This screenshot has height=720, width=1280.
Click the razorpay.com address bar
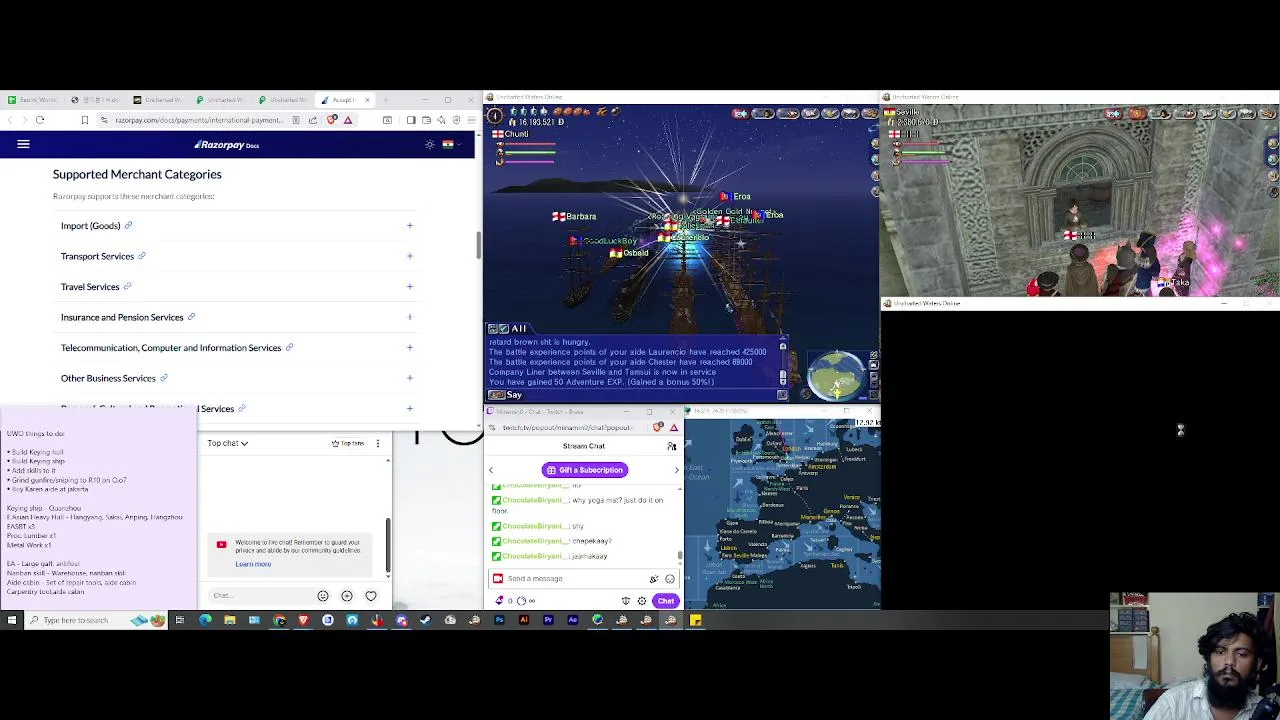tap(198, 120)
